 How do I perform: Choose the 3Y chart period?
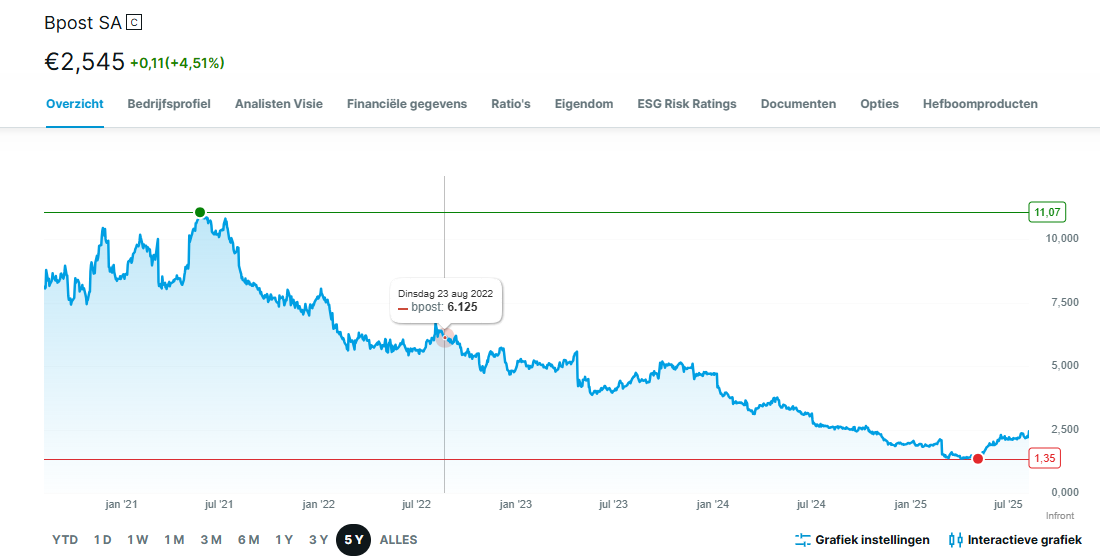318,540
